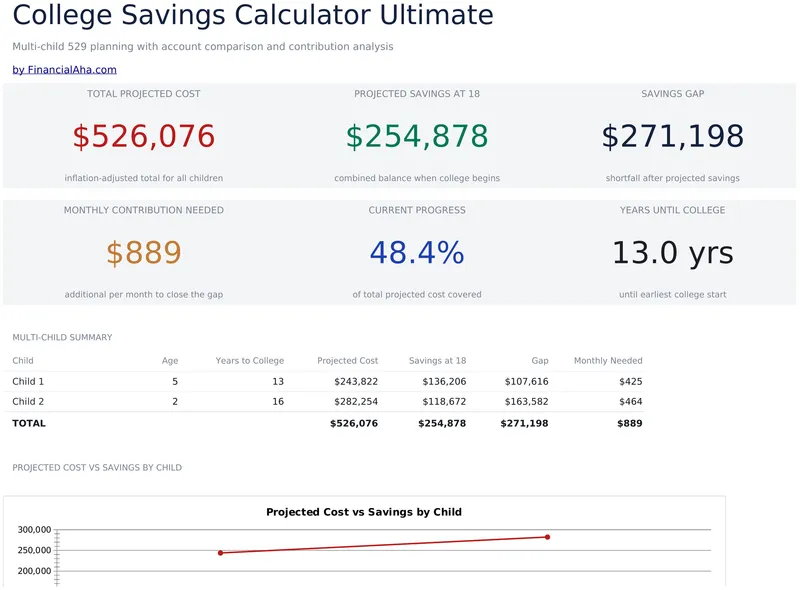Viewport: 800px width, 590px height.
Task: Click the SAVINGS GAP heading
Action: point(672,94)
